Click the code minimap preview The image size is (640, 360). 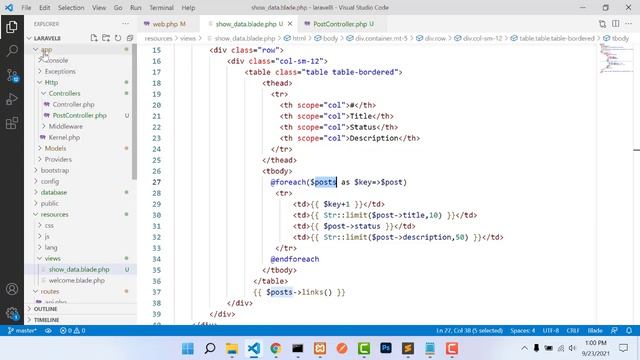click(616, 59)
